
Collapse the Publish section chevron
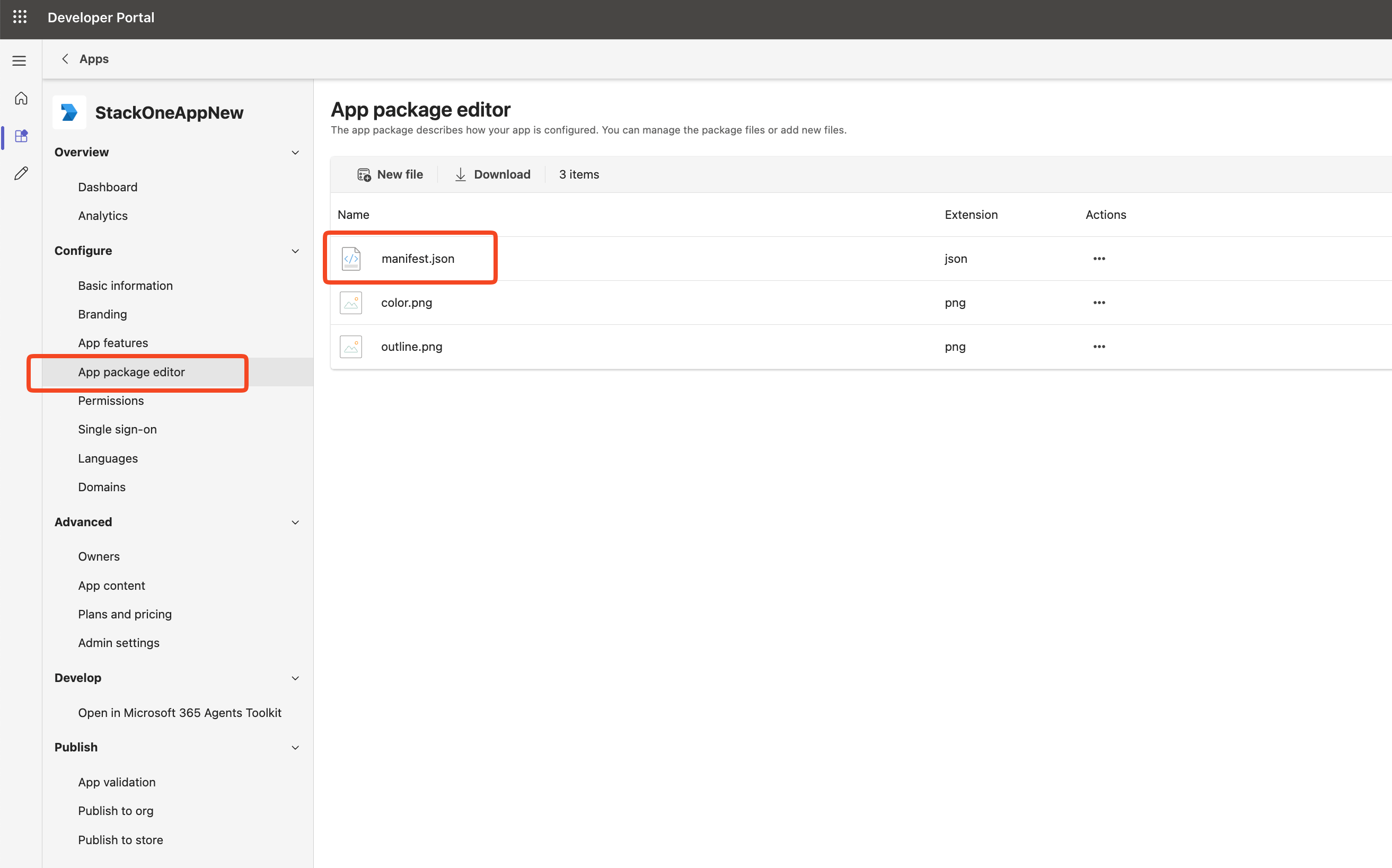coord(295,747)
